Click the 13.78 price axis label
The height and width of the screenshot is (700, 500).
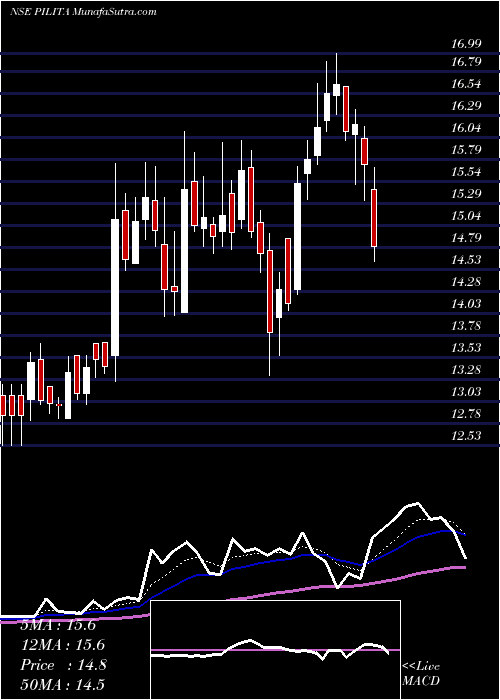click(x=466, y=325)
